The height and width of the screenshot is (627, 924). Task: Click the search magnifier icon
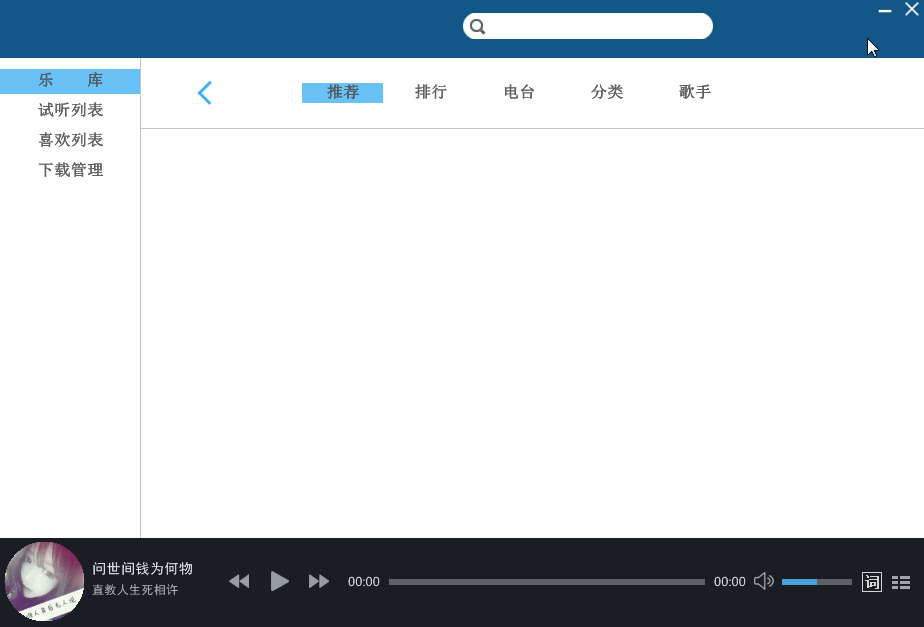pos(478,27)
